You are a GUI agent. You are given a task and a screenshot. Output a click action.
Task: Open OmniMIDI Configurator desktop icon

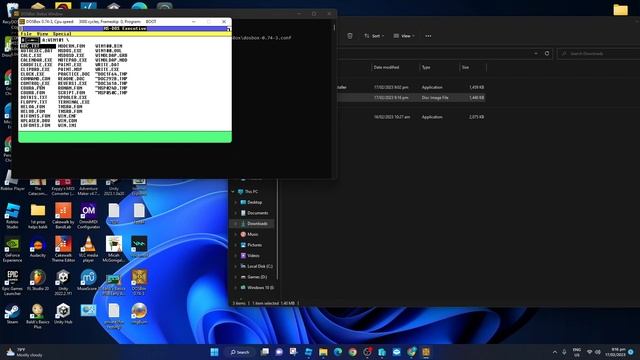pos(89,216)
